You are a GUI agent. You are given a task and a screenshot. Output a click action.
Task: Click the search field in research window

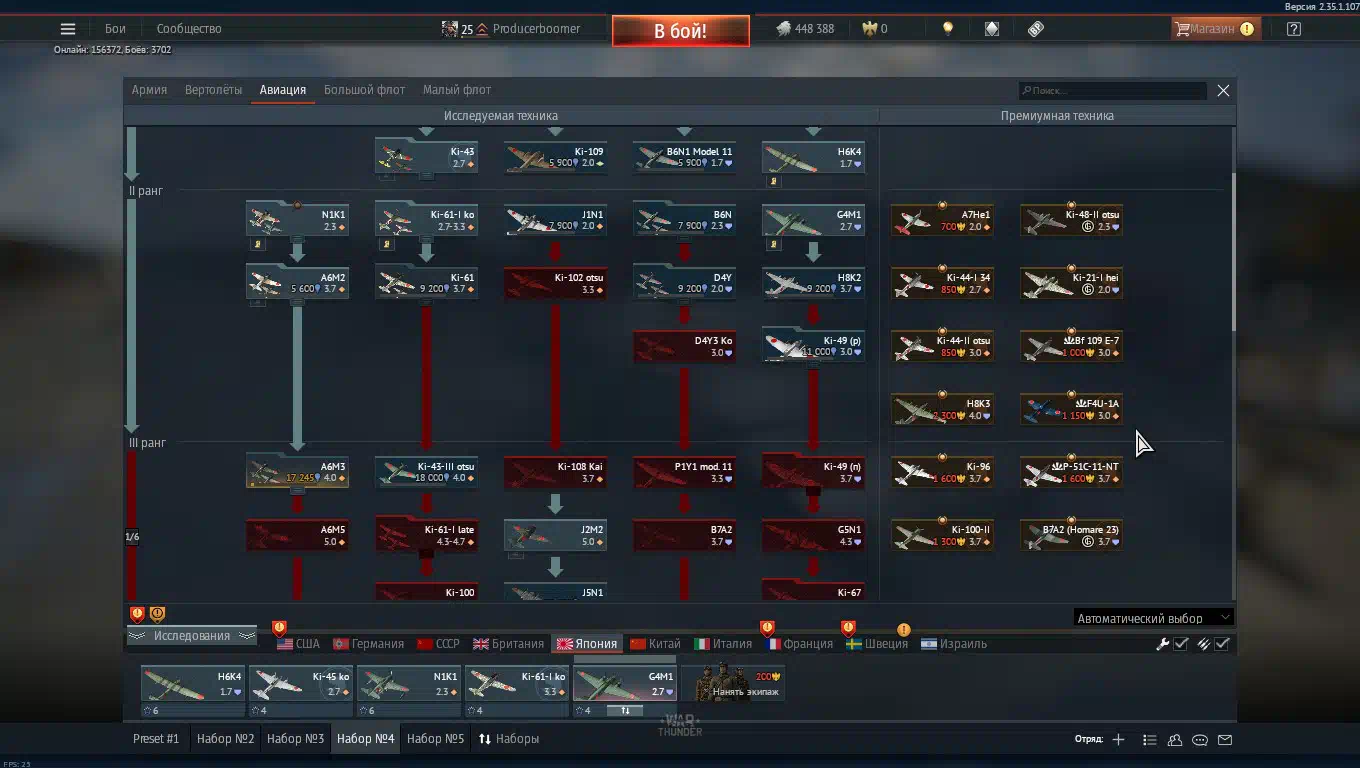pos(1112,91)
